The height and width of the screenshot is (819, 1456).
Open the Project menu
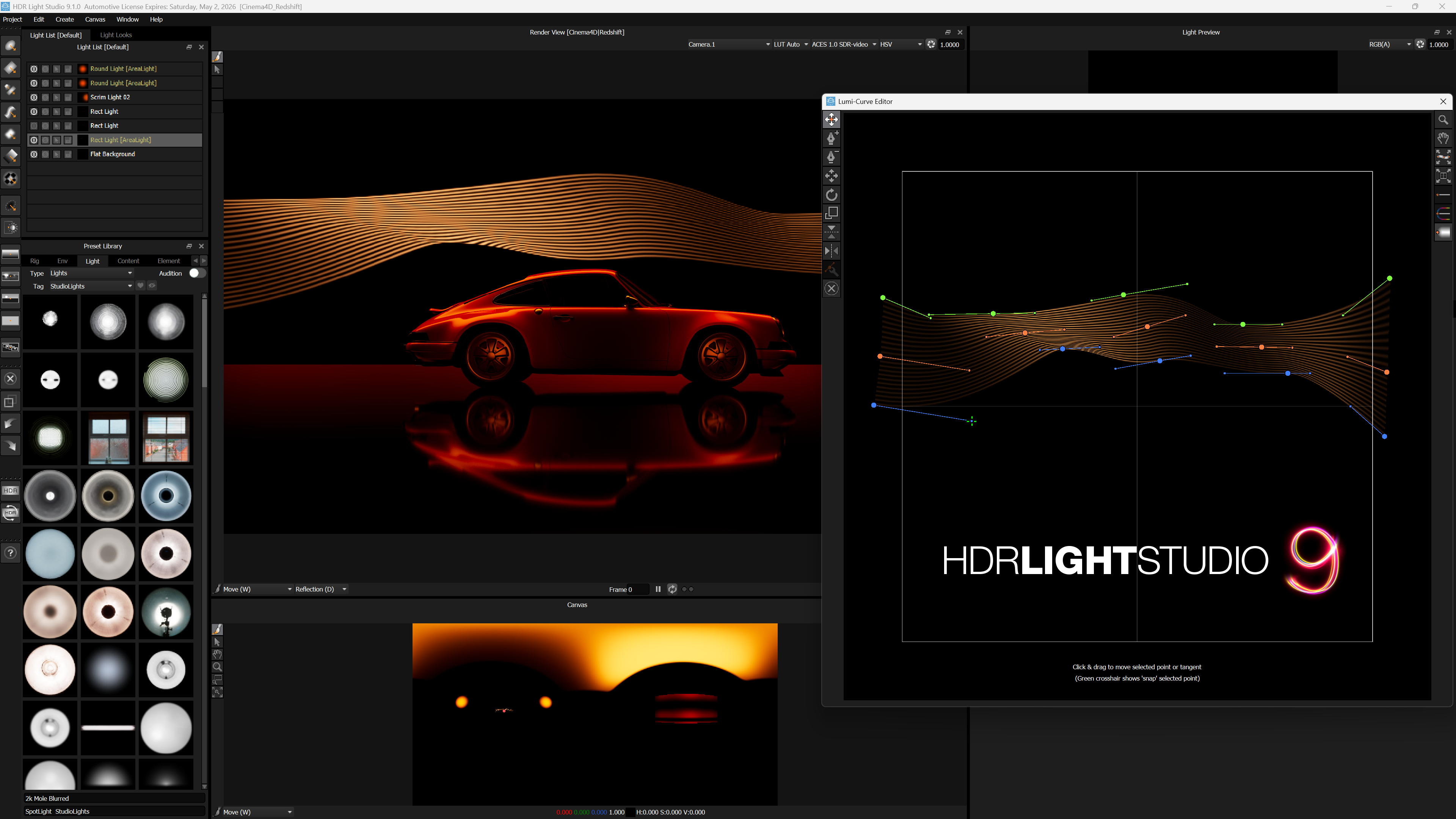click(x=13, y=19)
